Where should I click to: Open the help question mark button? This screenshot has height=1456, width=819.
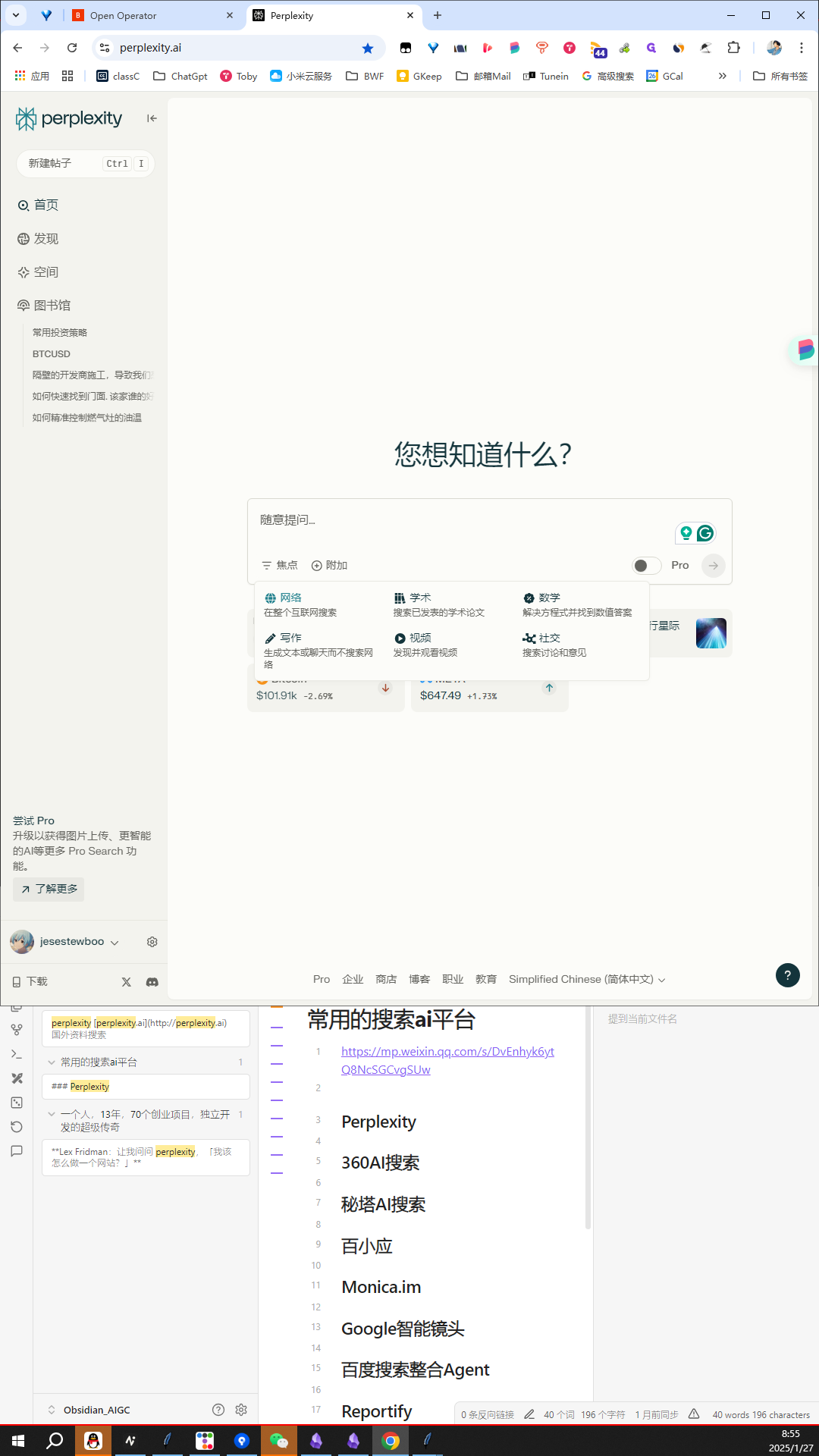click(787, 975)
